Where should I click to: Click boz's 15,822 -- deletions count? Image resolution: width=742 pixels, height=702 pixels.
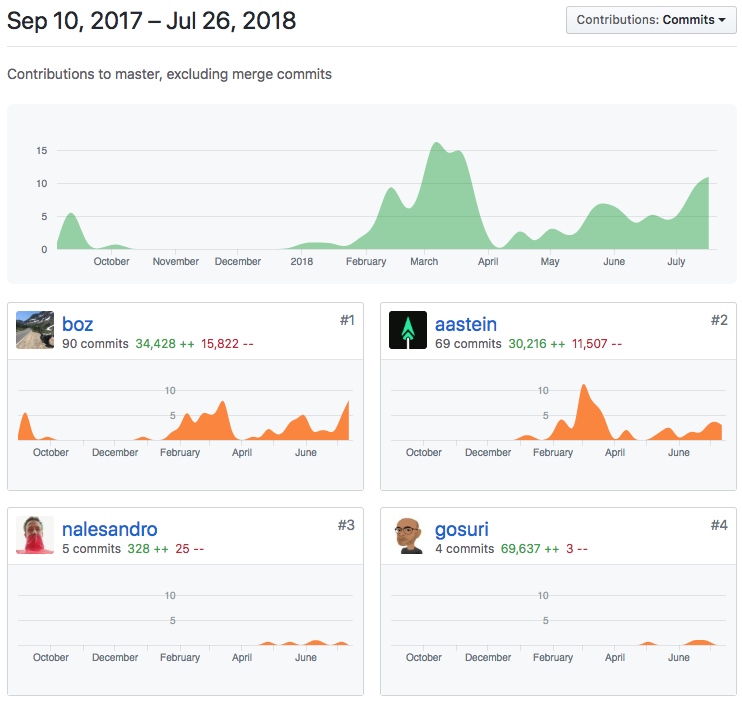pyautogui.click(x=227, y=344)
